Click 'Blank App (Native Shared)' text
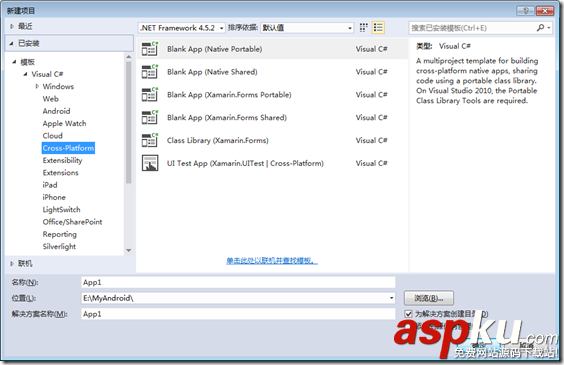Viewport: 564px width, 365px height. click(212, 72)
